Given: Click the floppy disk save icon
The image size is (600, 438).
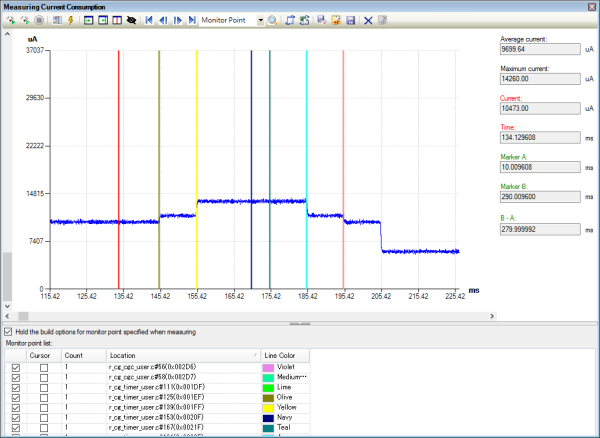Looking at the screenshot, I should [x=350, y=20].
